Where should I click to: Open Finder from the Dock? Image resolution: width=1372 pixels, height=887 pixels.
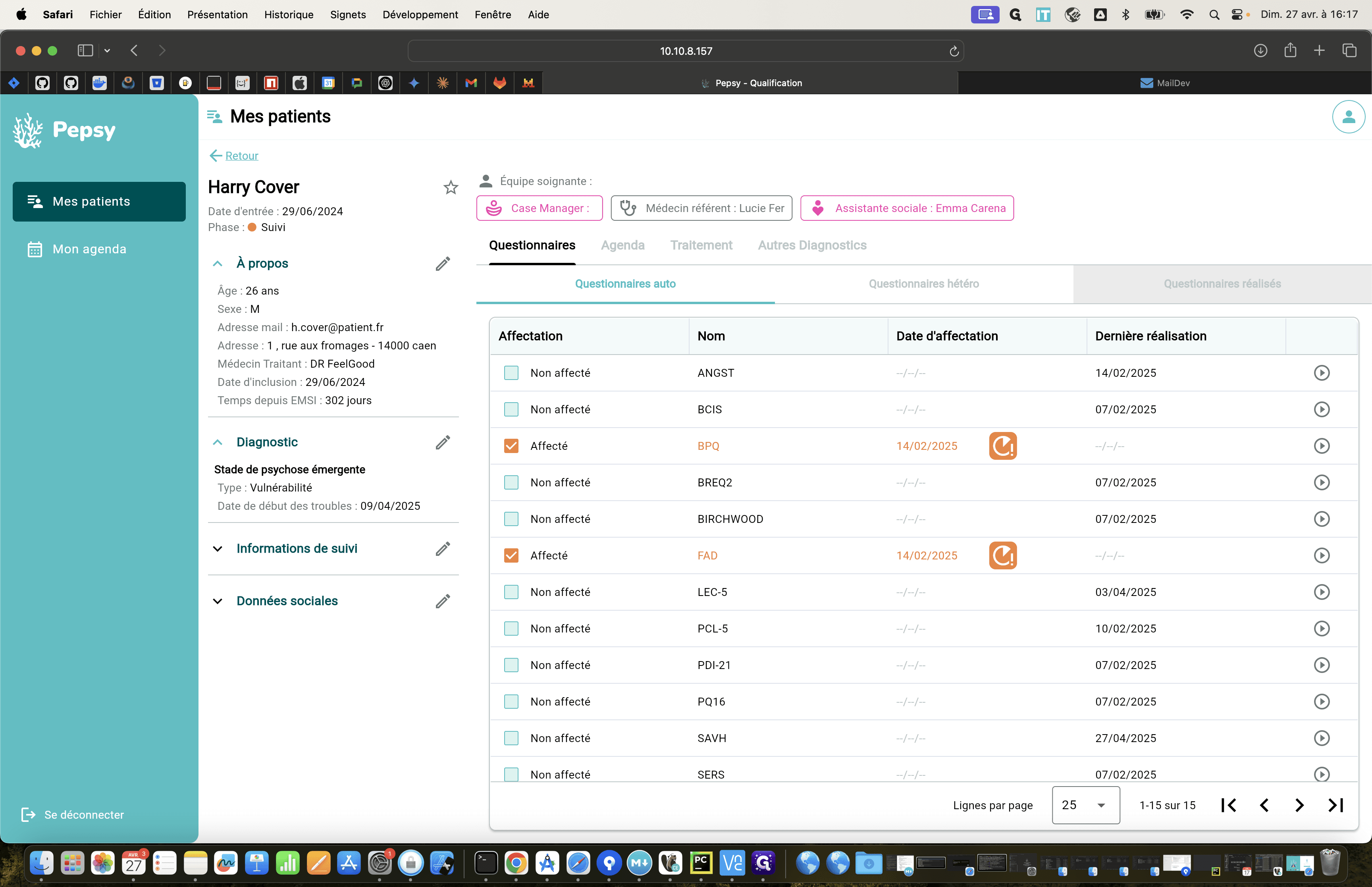click(41, 863)
